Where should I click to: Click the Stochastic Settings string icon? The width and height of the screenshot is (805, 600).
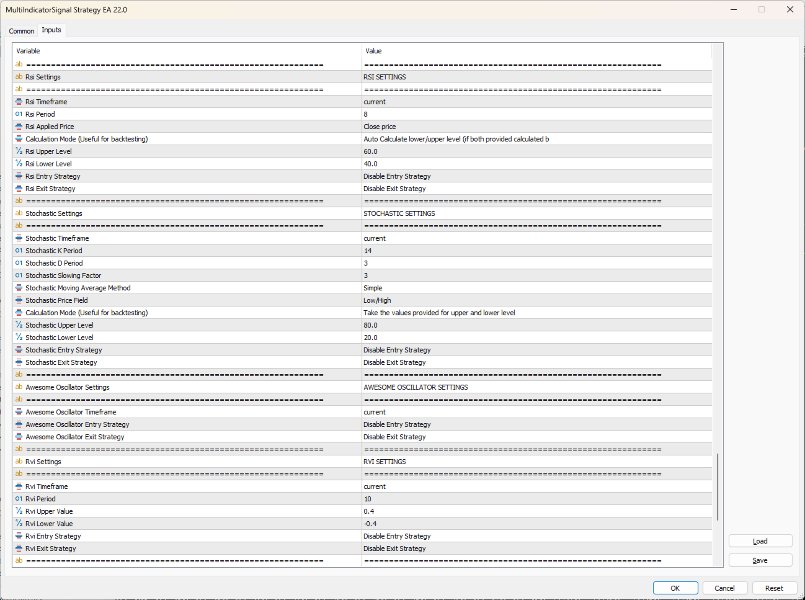click(19, 214)
